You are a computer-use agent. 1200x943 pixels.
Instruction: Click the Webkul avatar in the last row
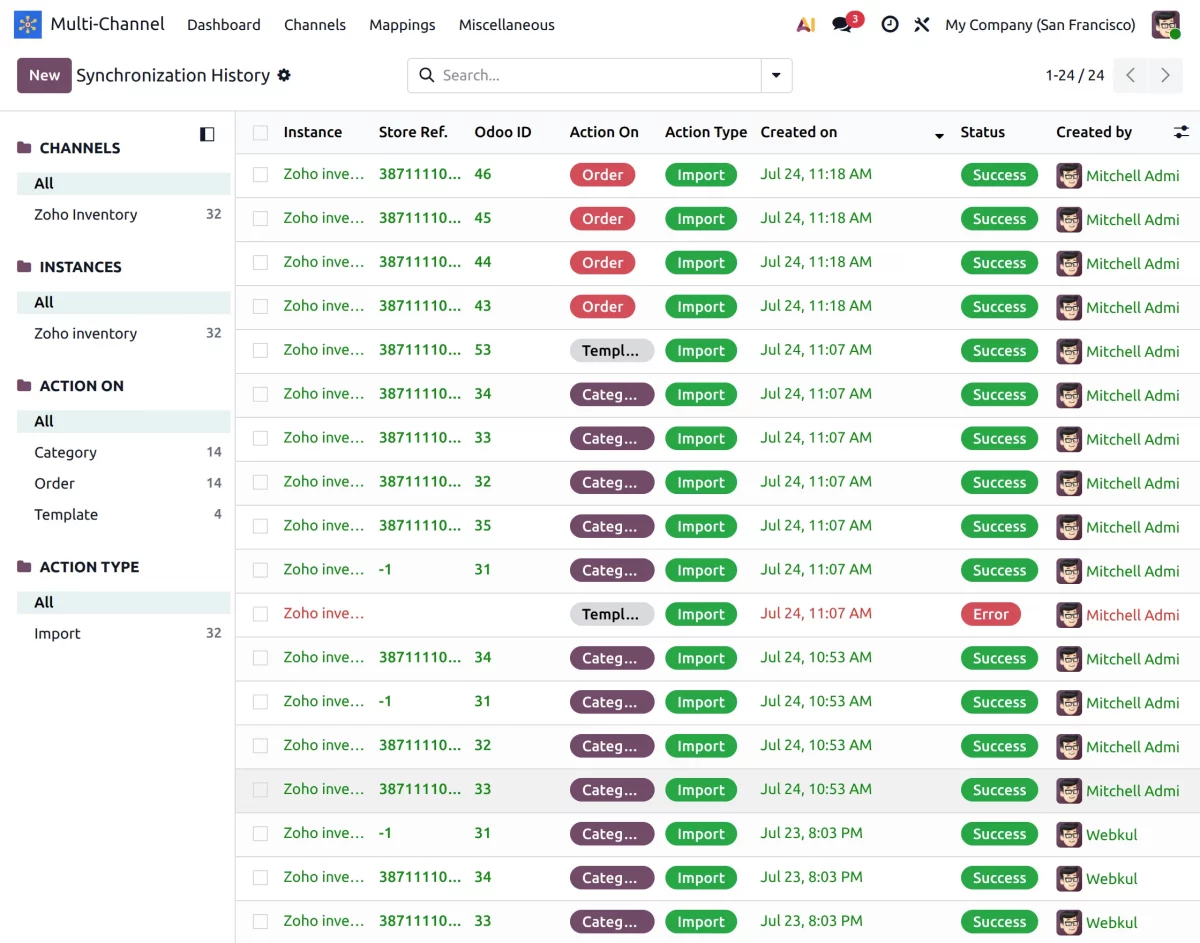1069,922
